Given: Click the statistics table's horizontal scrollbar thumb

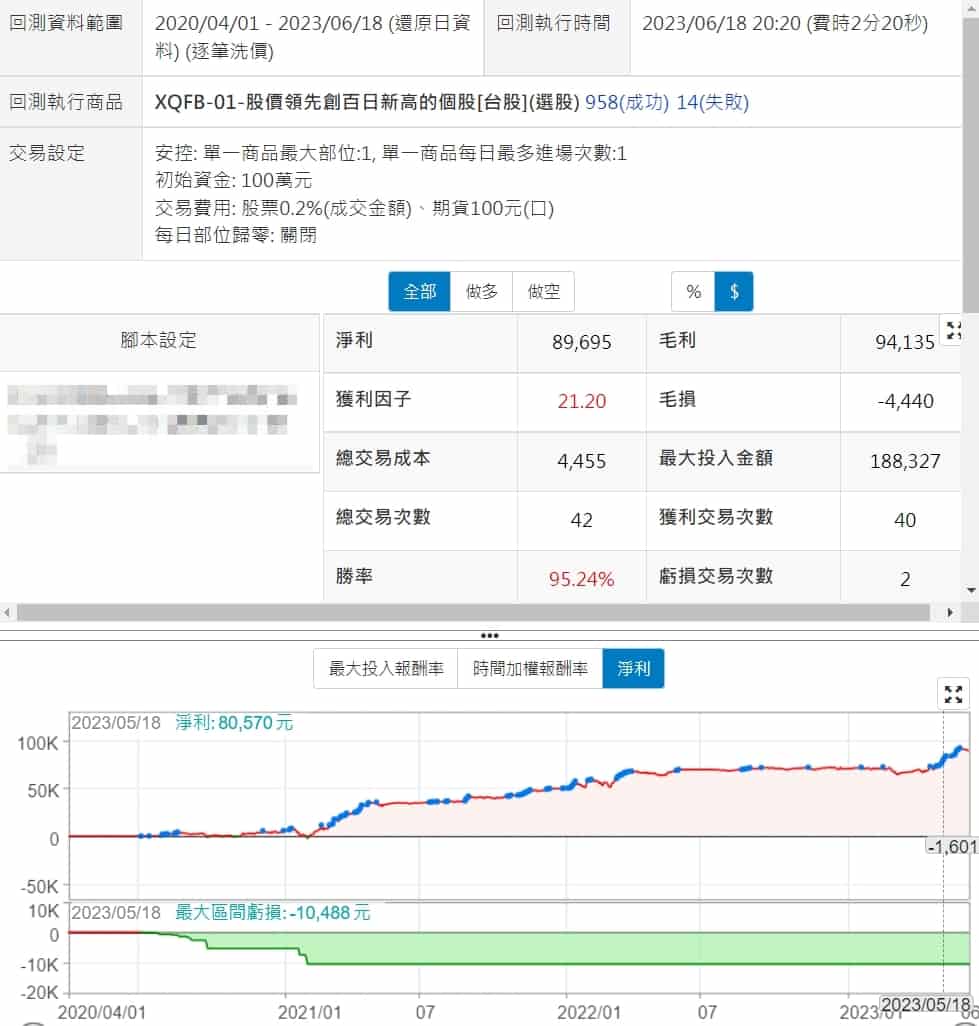Looking at the screenshot, I should point(470,612).
